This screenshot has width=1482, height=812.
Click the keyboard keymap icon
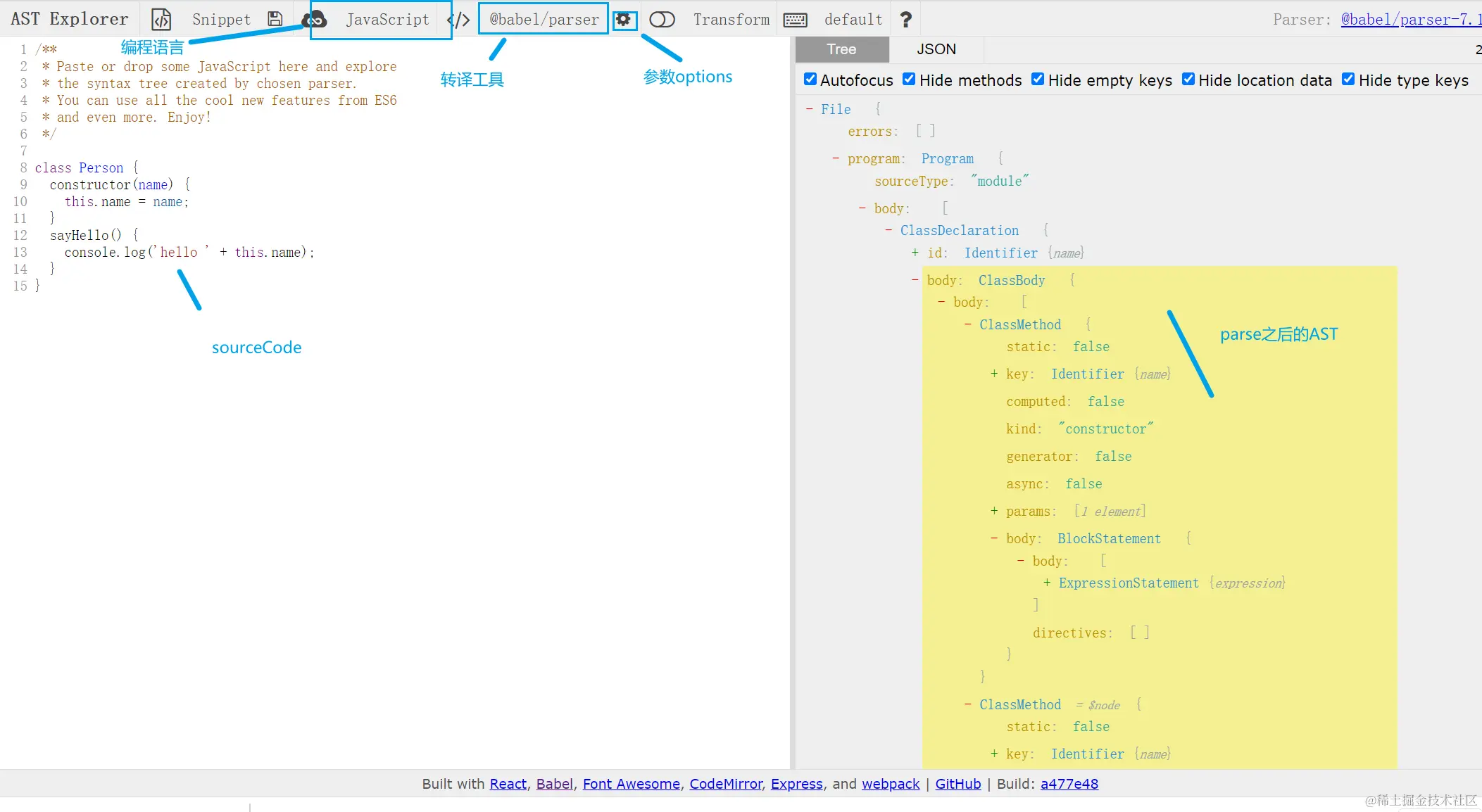pos(796,20)
